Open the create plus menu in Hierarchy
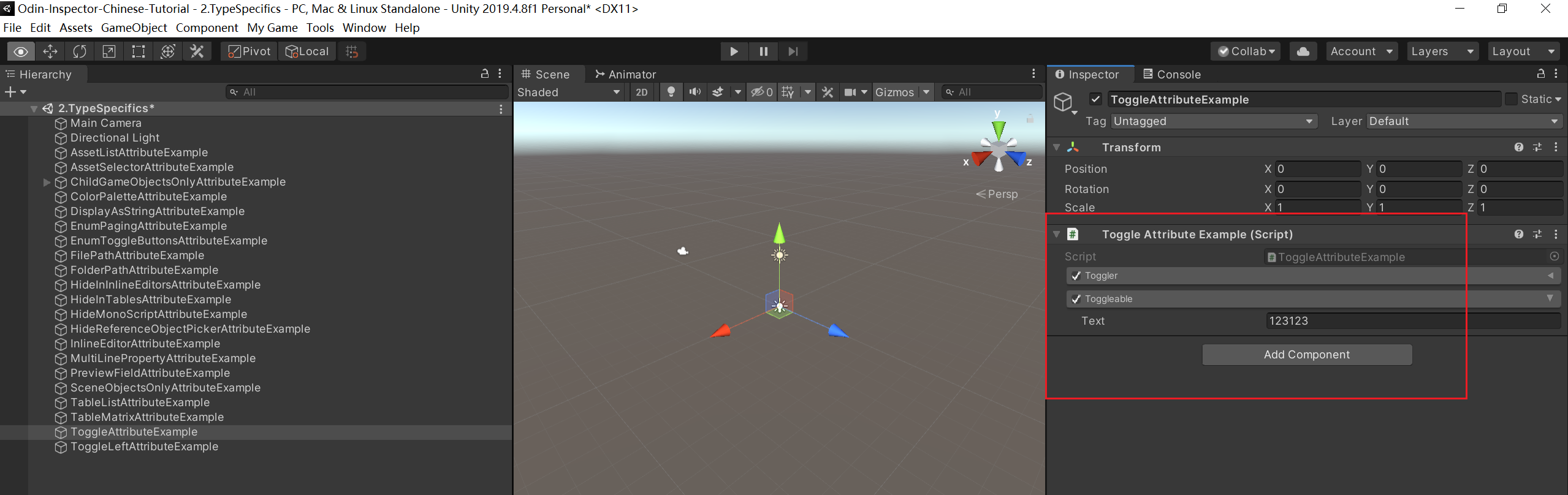Image resolution: width=1568 pixels, height=495 pixels. pyautogui.click(x=15, y=92)
